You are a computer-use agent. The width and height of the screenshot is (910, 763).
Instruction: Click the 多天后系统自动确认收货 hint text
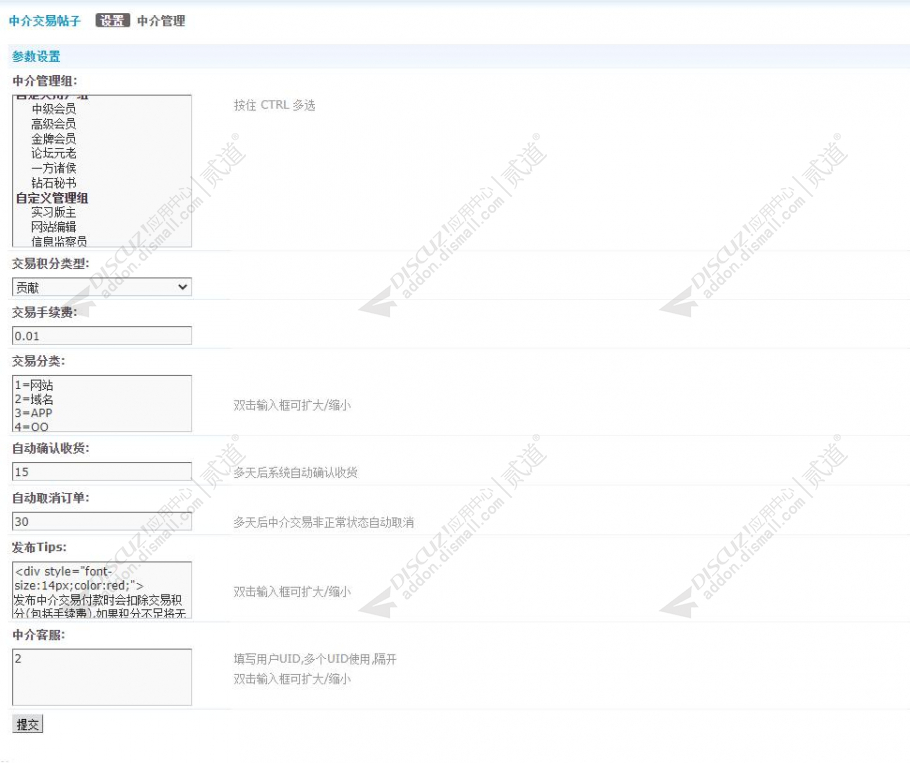click(x=295, y=472)
